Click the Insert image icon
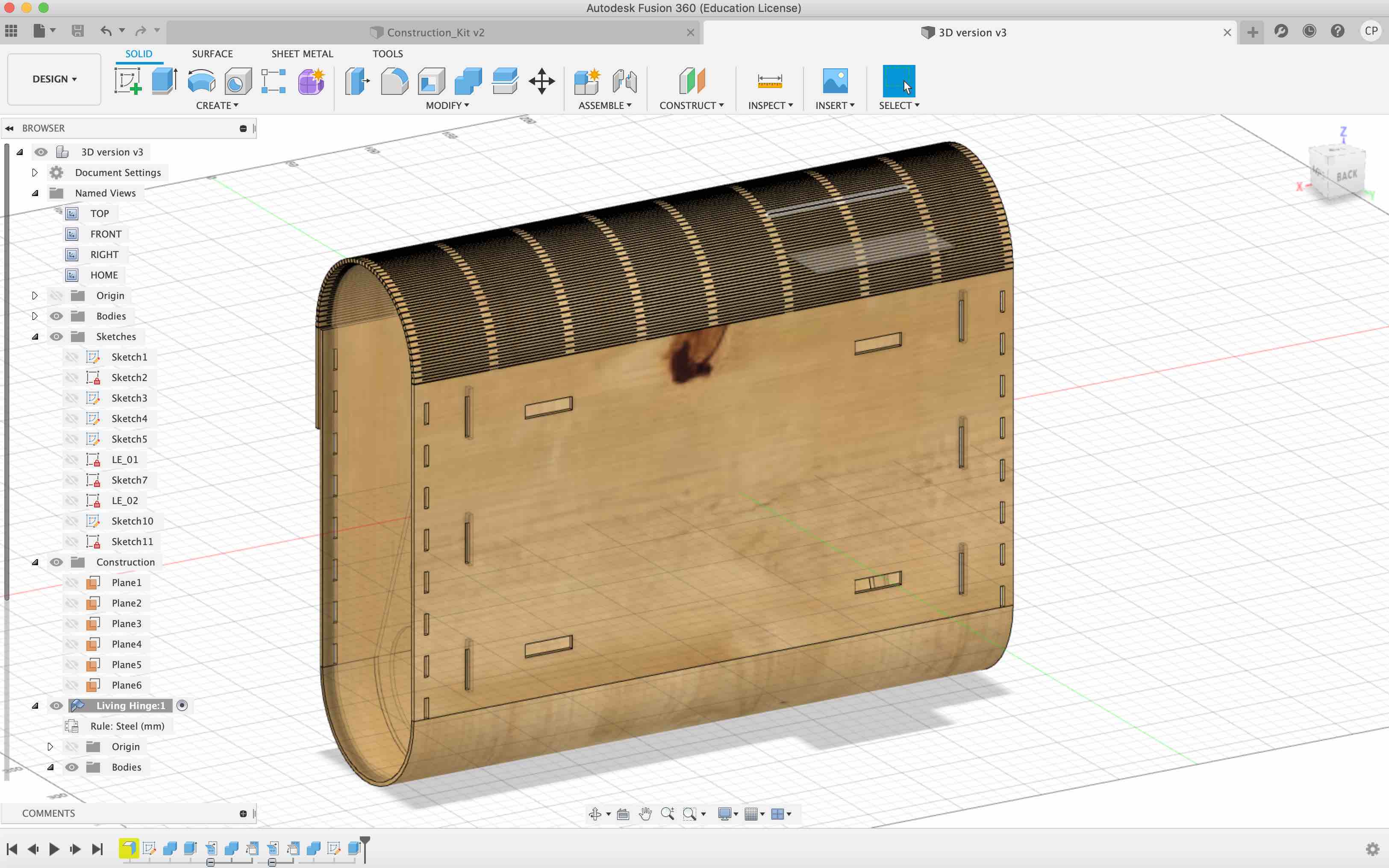1389x868 pixels. [x=835, y=80]
